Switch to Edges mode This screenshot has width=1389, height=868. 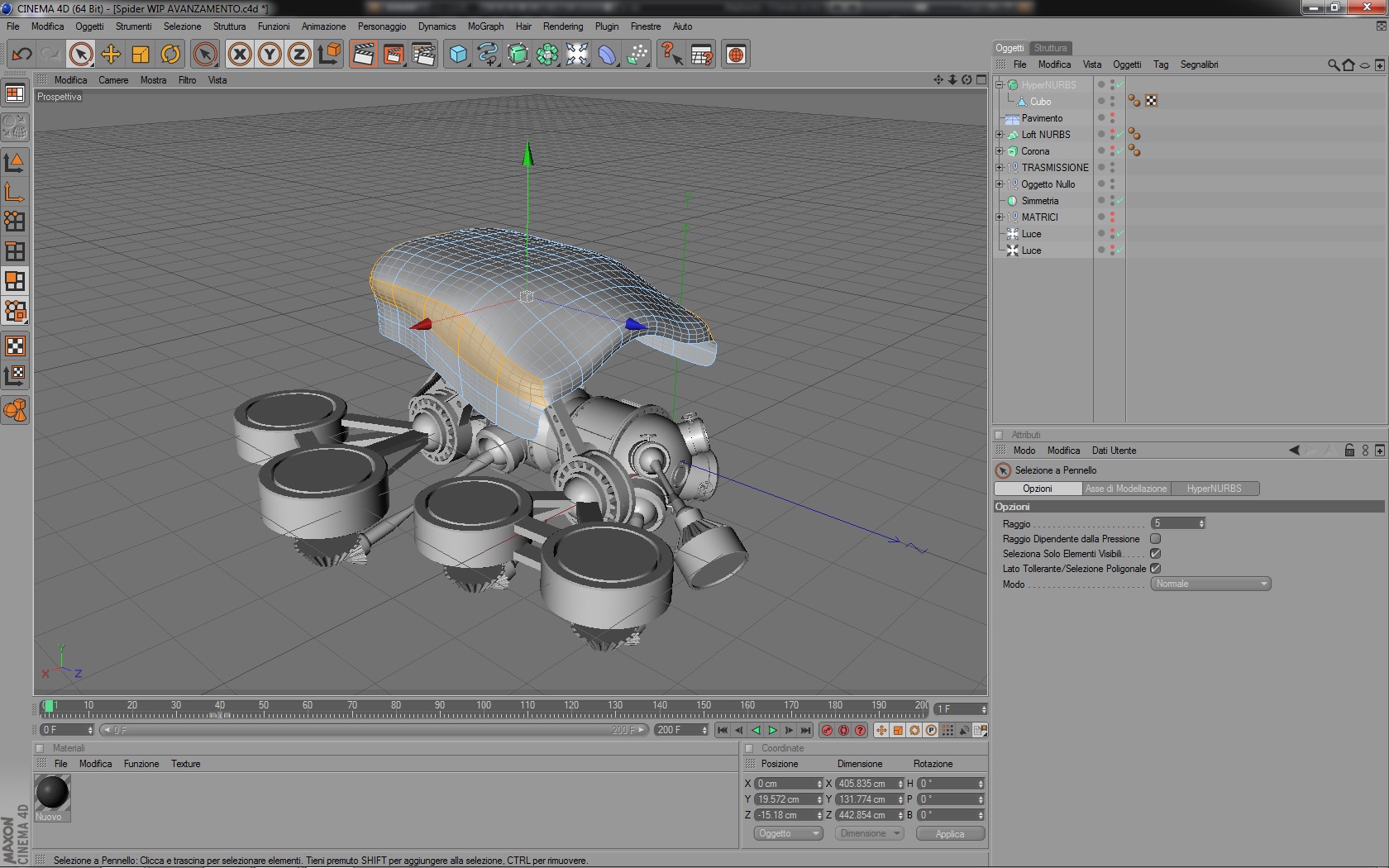15,251
